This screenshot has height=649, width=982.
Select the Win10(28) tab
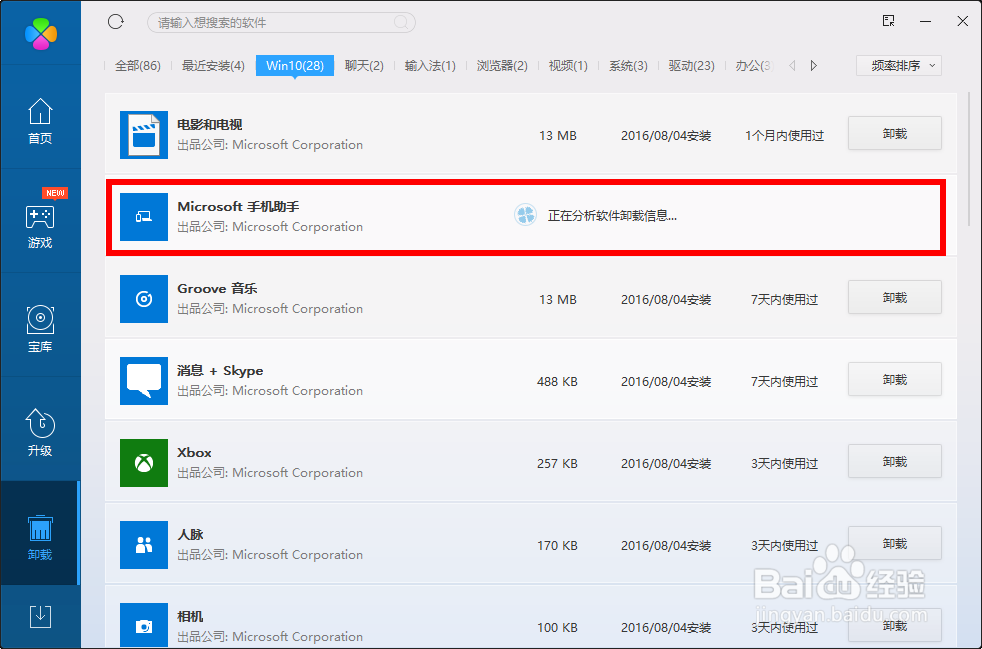point(295,65)
